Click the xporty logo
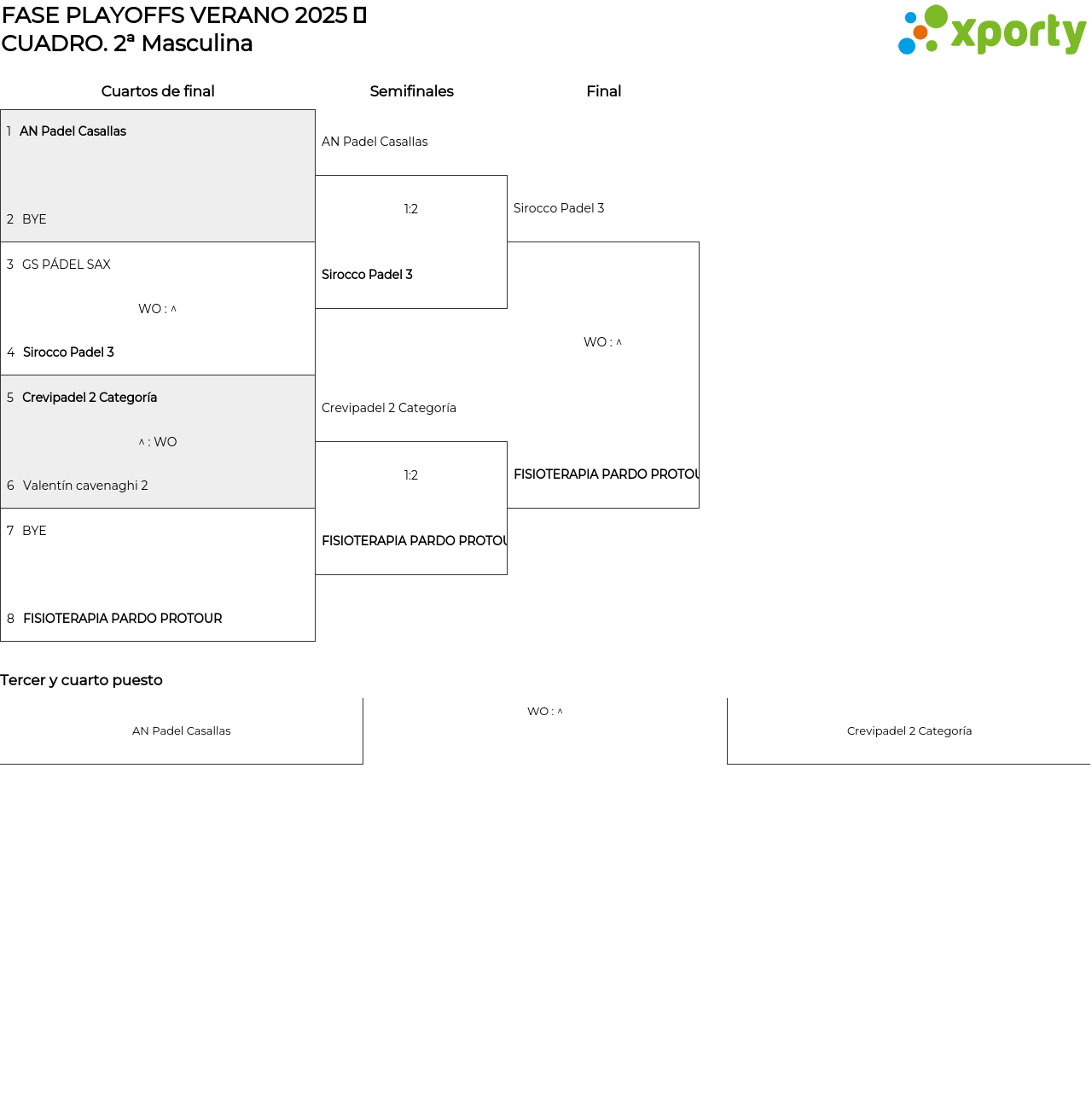 click(991, 31)
